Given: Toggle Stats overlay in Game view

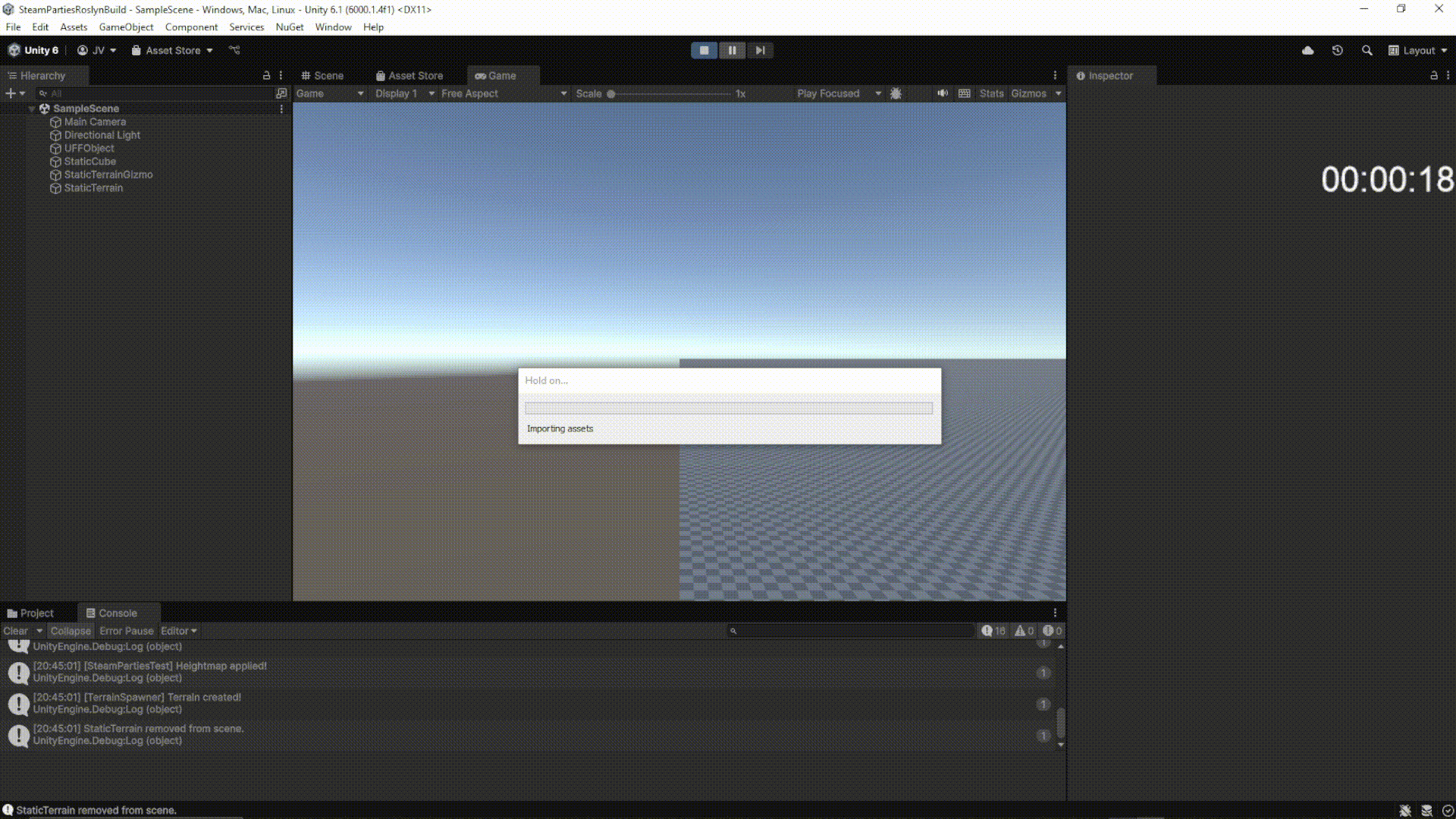Looking at the screenshot, I should click(x=991, y=93).
